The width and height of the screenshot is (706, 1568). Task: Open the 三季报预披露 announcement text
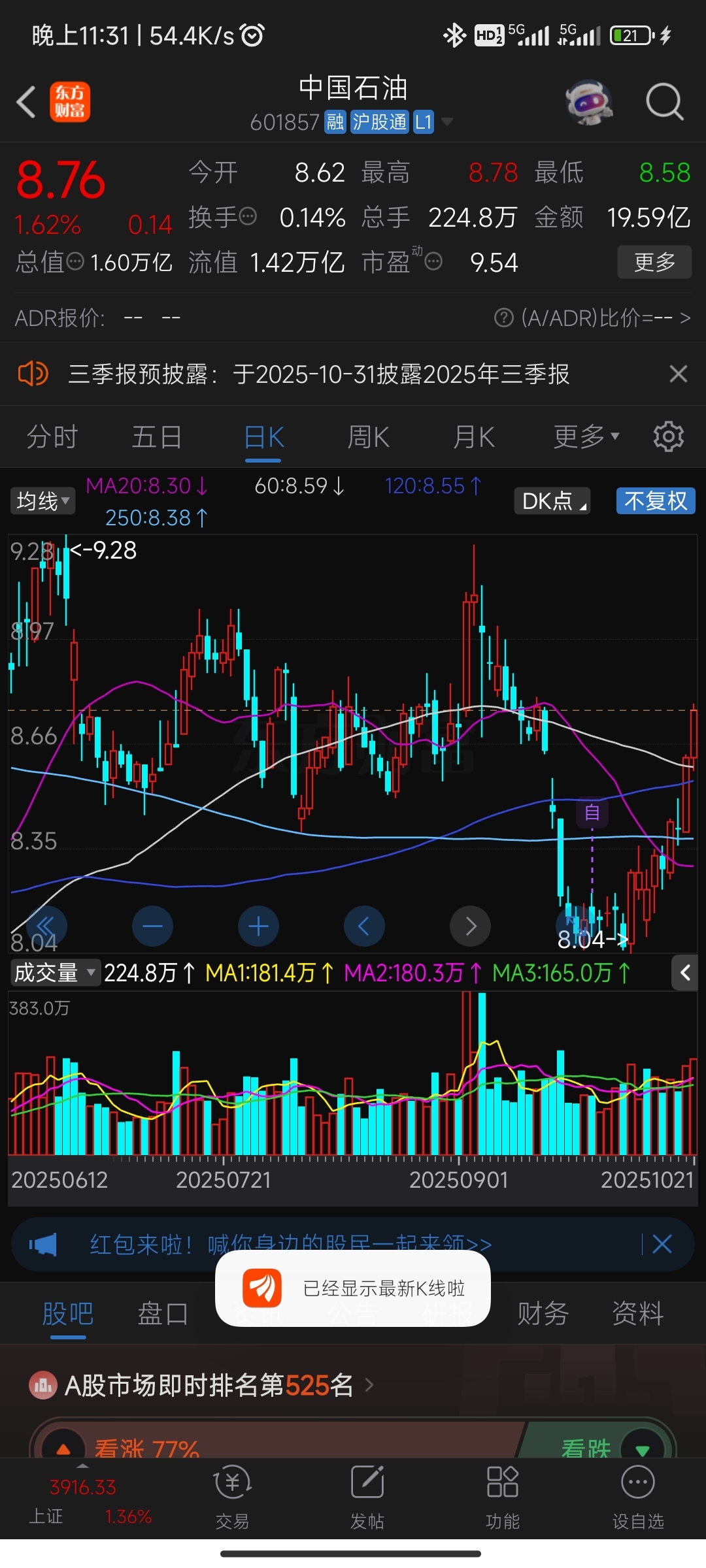point(318,374)
